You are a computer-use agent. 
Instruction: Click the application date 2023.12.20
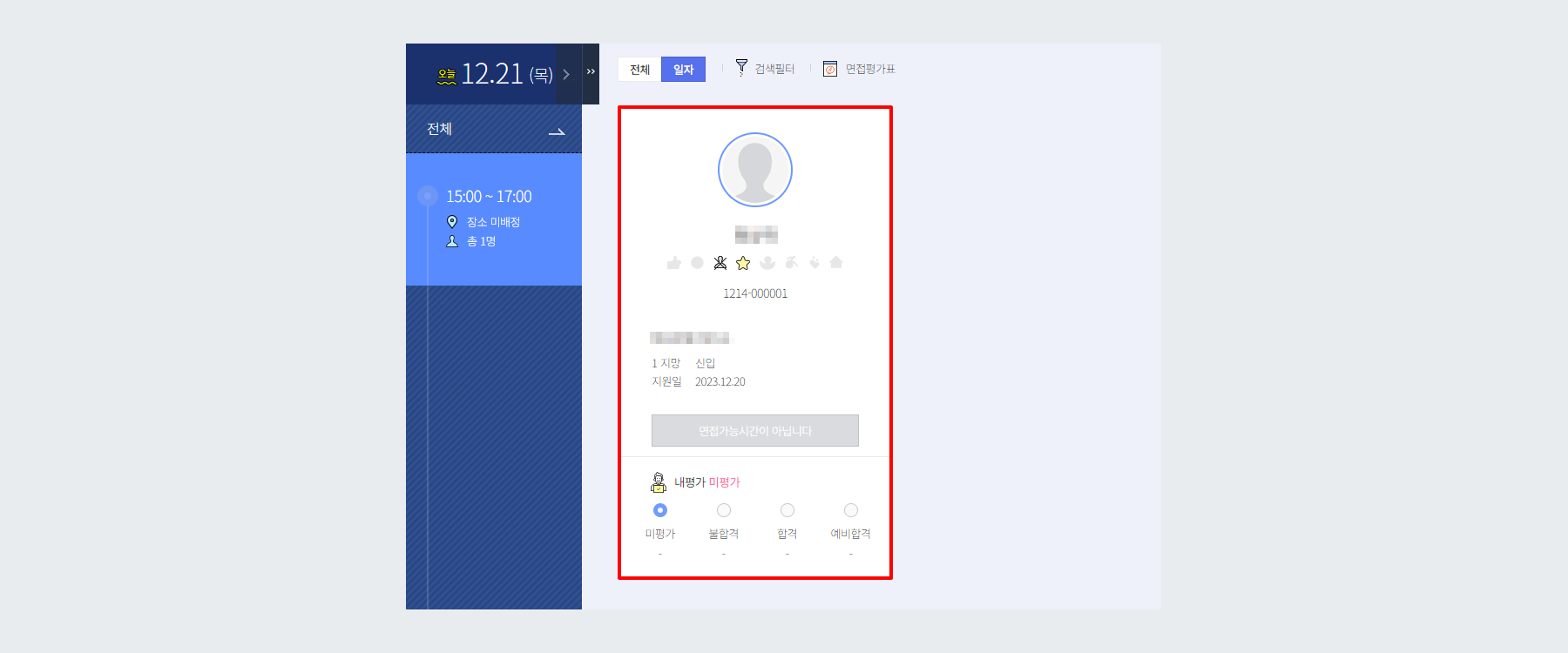pyautogui.click(x=720, y=382)
